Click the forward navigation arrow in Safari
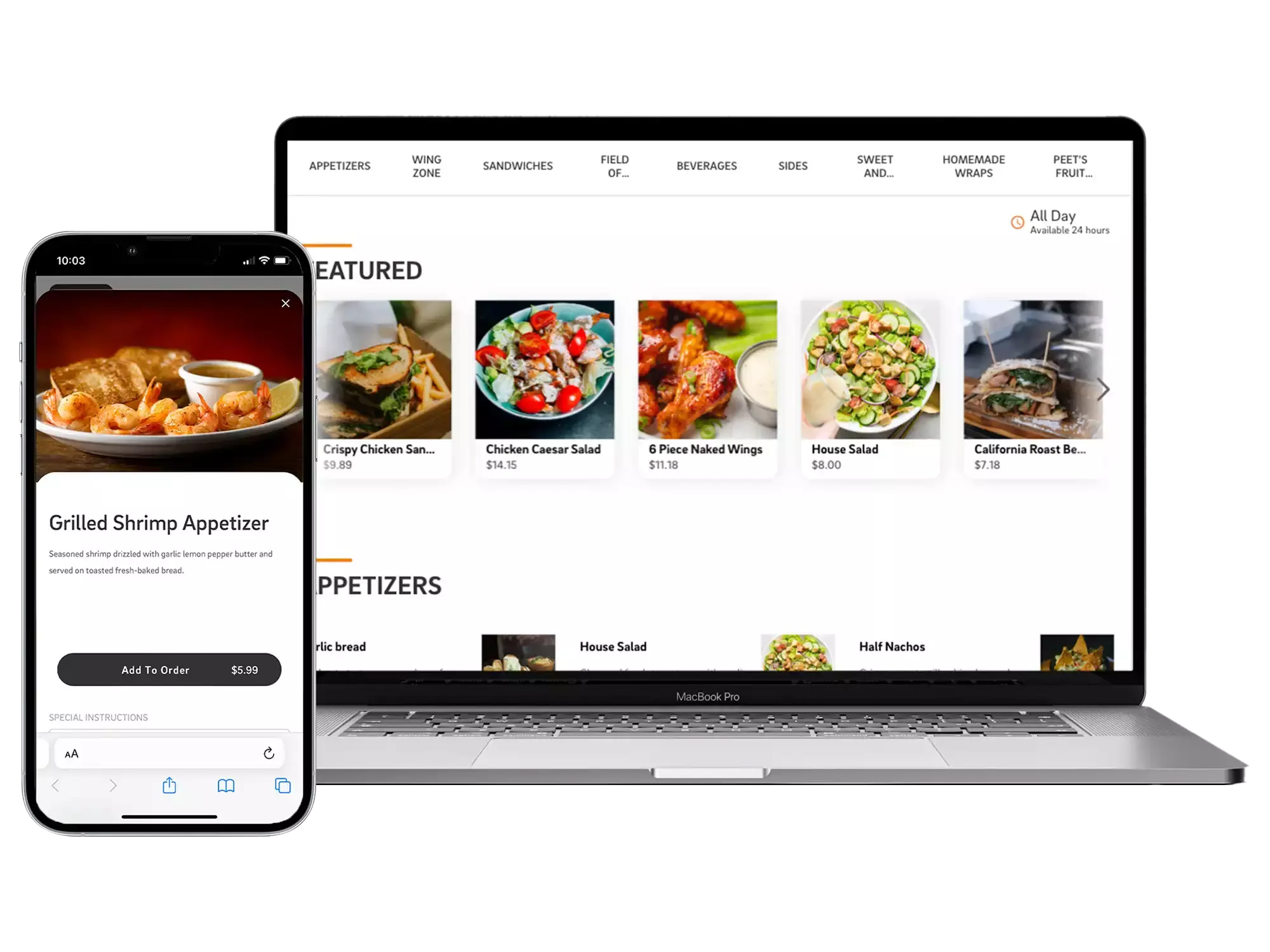The width and height of the screenshot is (1270, 952). pos(112,785)
